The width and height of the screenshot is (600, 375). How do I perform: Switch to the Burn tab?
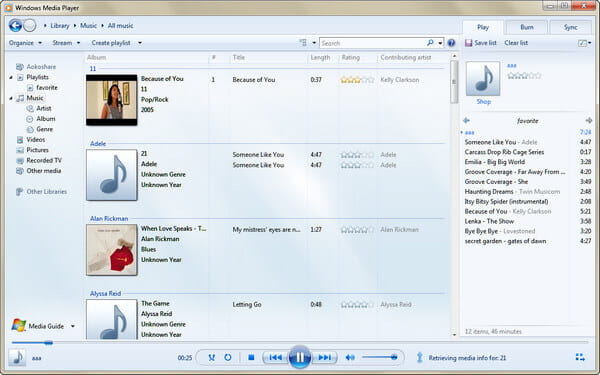pyautogui.click(x=527, y=27)
